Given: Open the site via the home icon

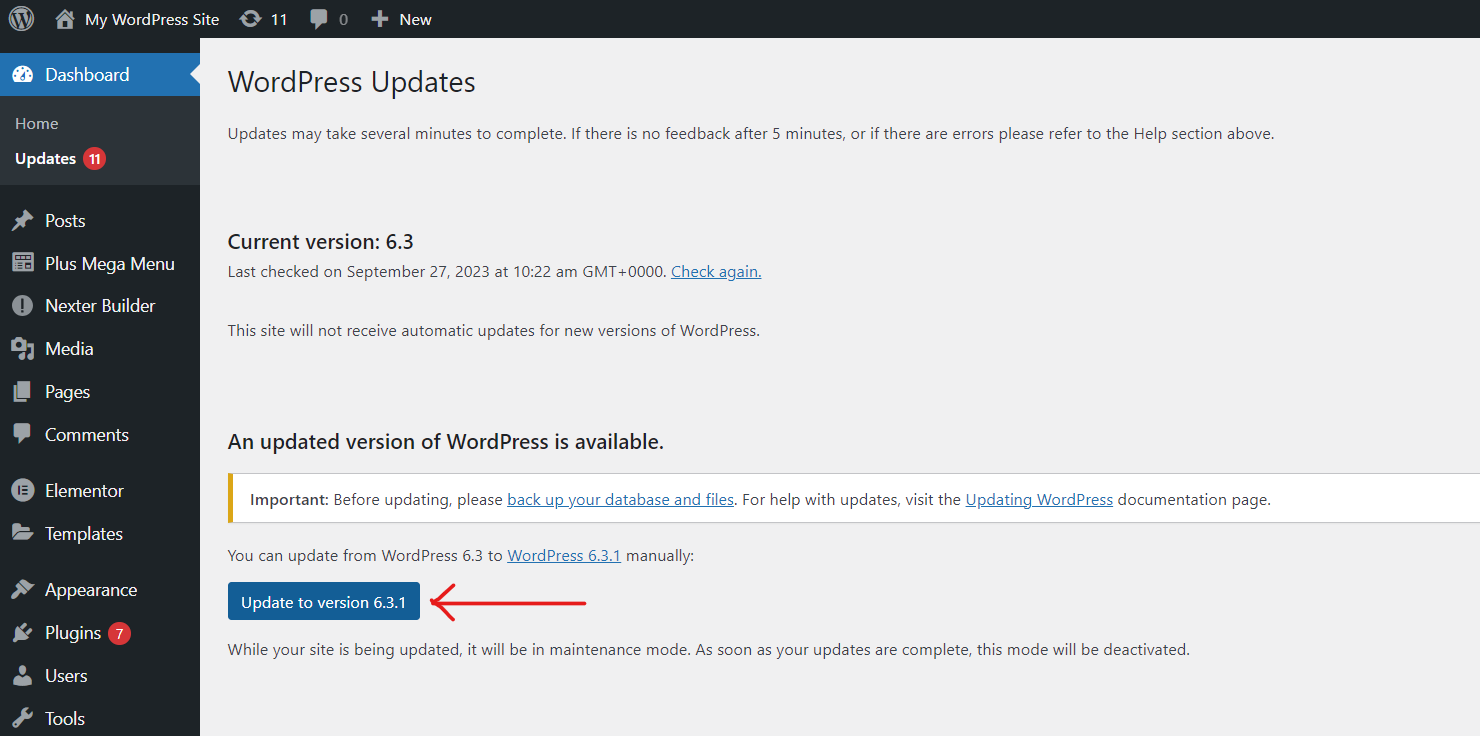Looking at the screenshot, I should (64, 18).
